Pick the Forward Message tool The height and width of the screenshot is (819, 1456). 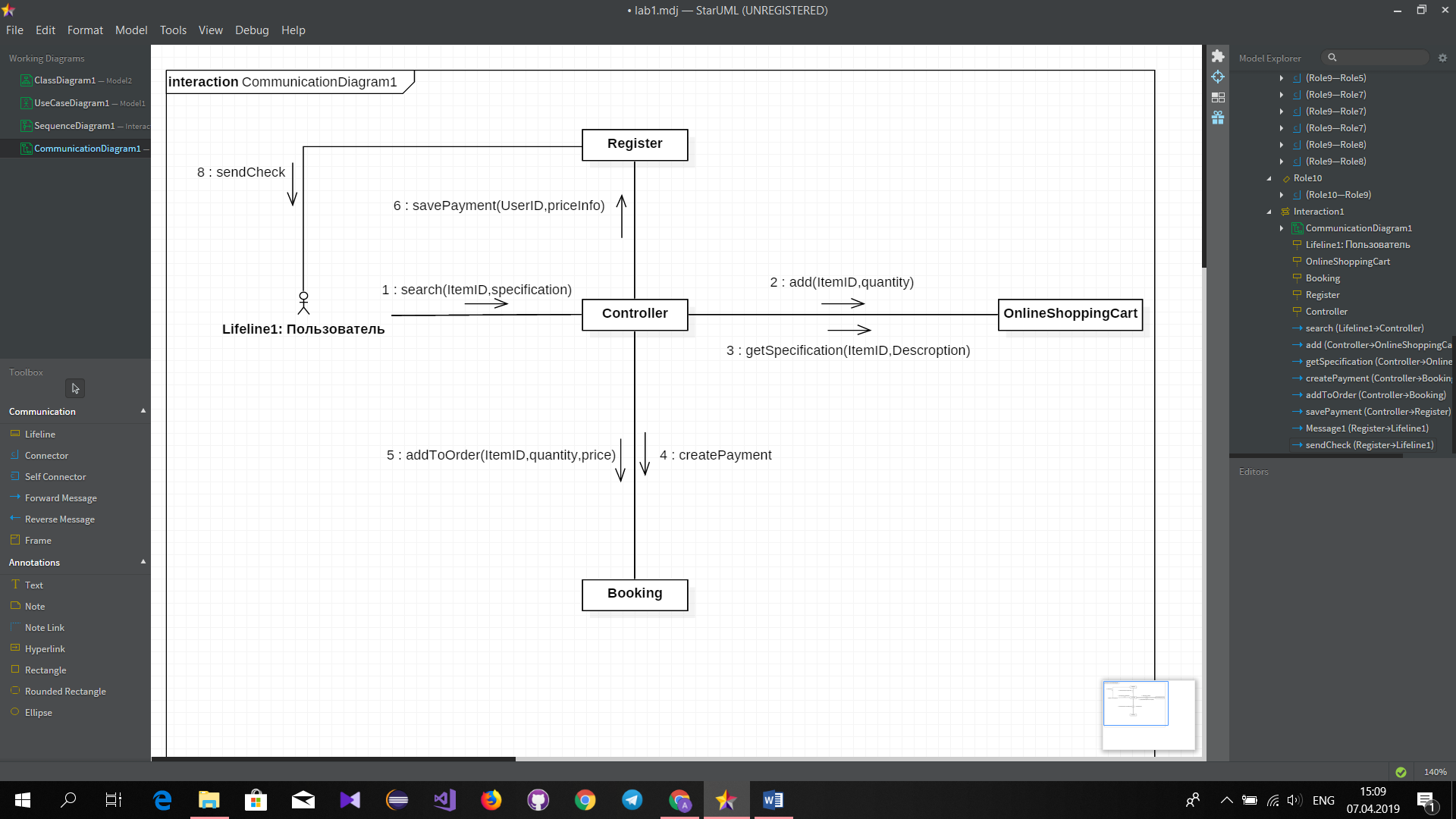pyautogui.click(x=60, y=498)
